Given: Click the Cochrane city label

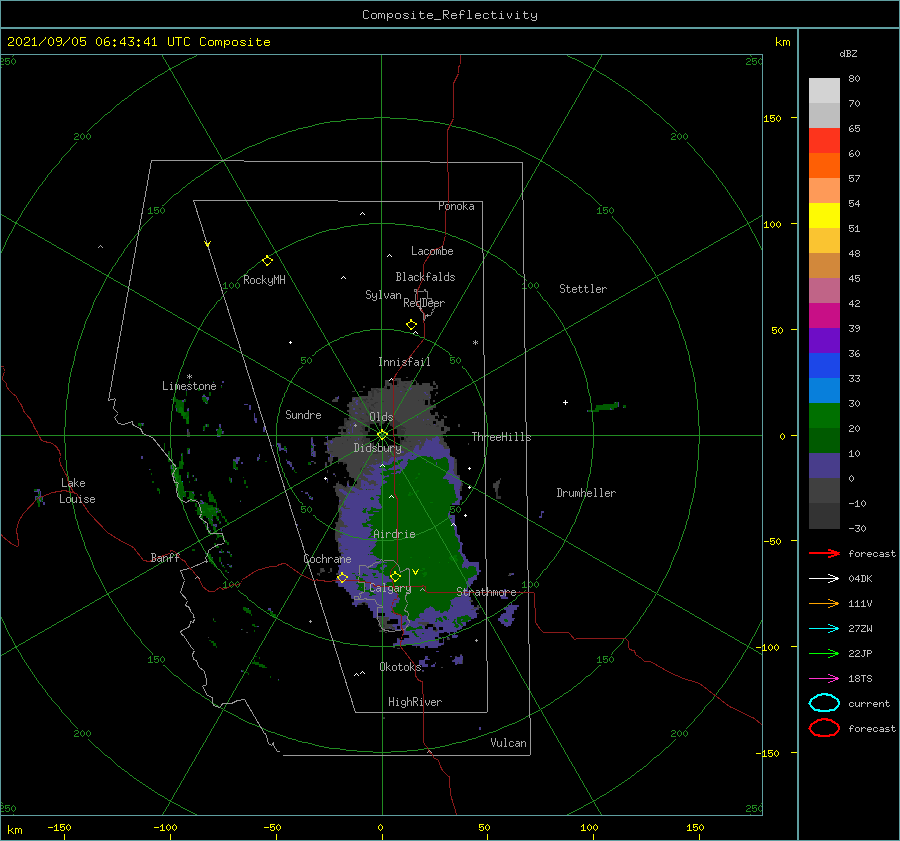Looking at the screenshot, I should (x=327, y=559).
